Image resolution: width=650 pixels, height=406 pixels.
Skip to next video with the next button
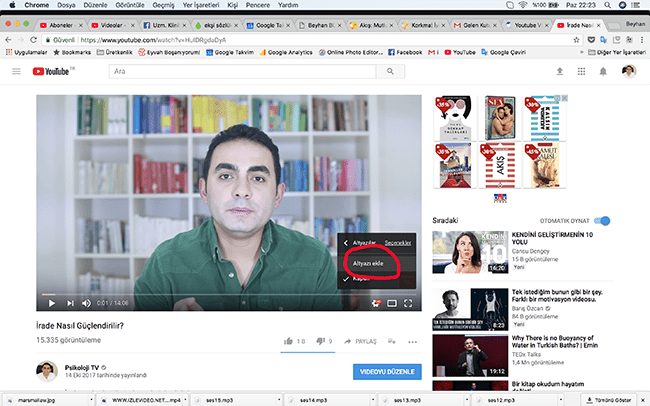point(70,303)
